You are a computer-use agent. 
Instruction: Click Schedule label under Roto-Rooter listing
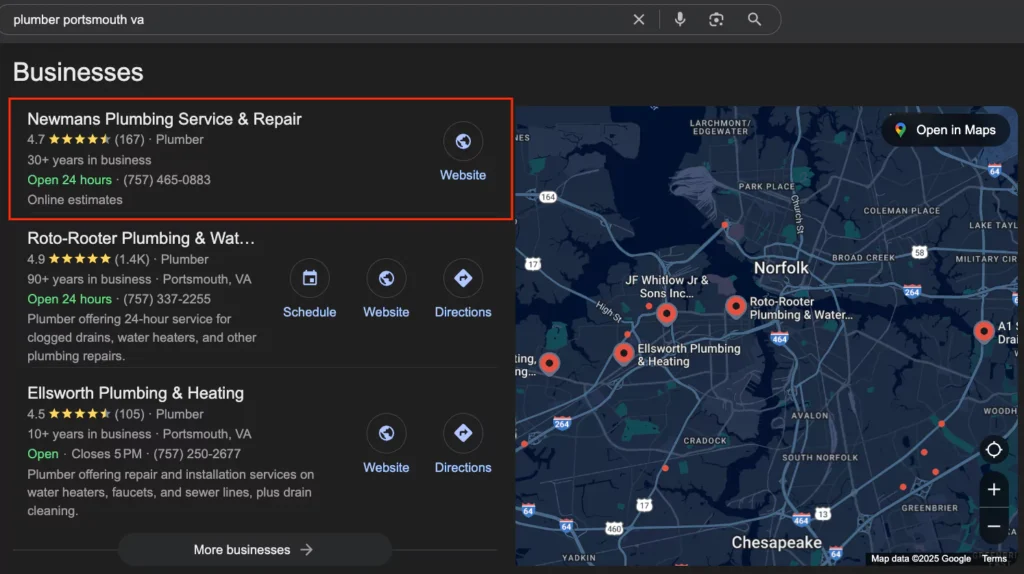(x=310, y=312)
